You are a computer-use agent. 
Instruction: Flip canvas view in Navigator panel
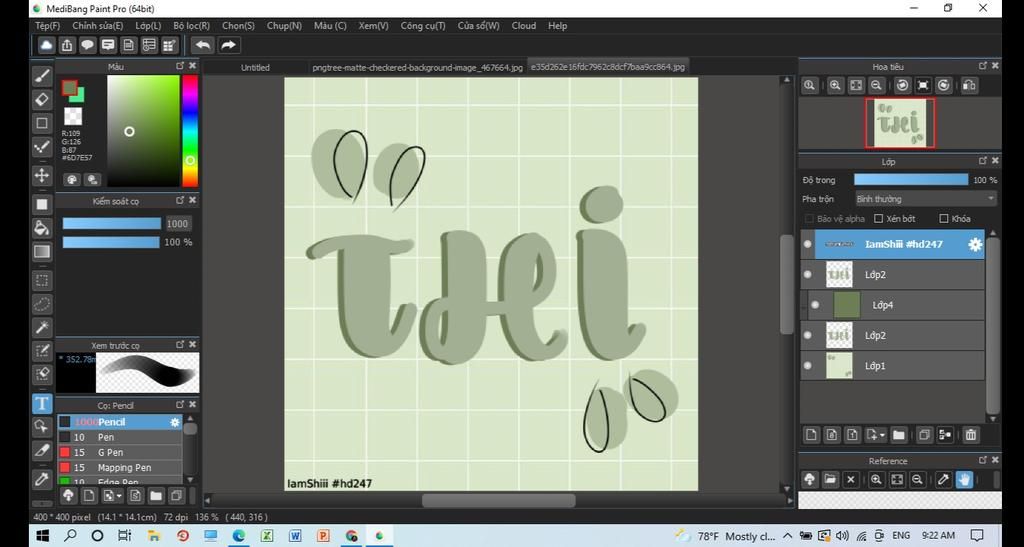coord(969,85)
